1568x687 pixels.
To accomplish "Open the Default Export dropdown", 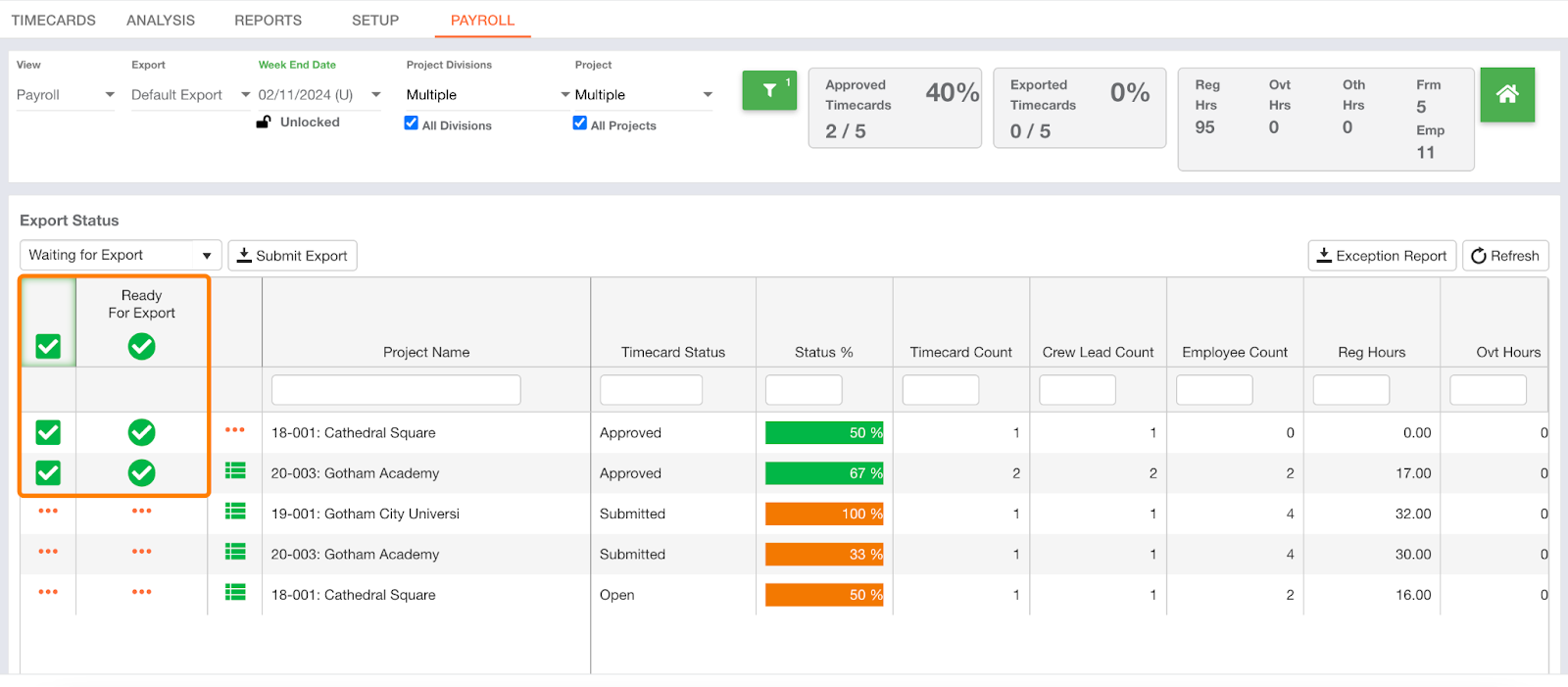I will coord(191,95).
